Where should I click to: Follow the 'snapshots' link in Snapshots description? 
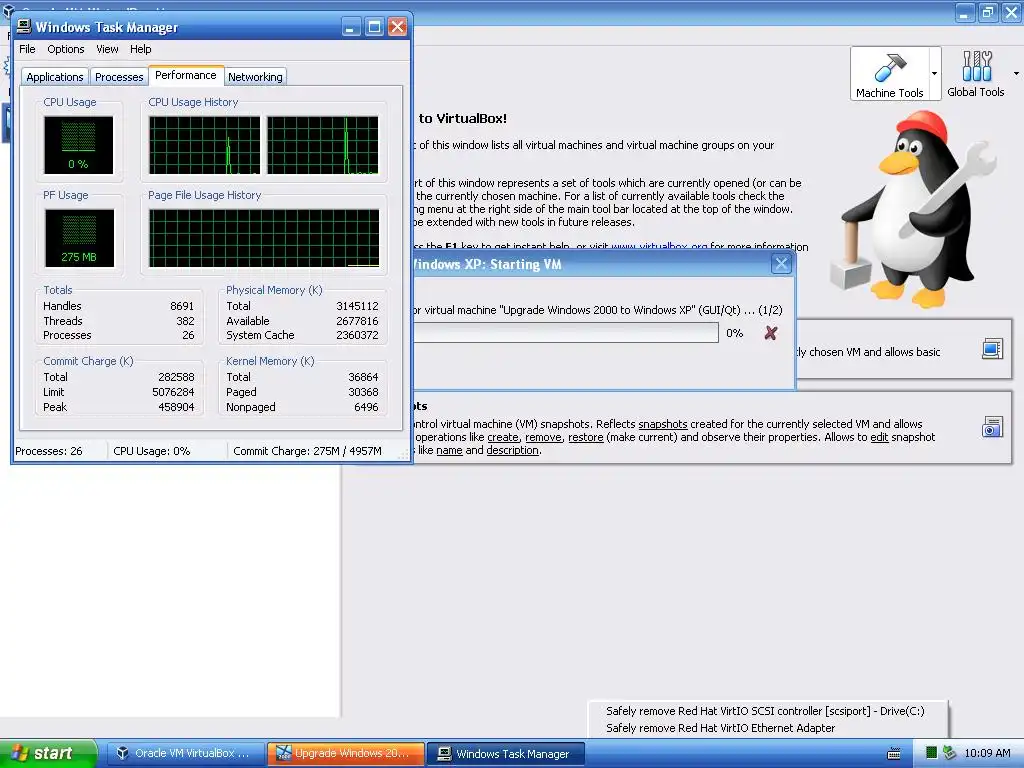click(663, 424)
